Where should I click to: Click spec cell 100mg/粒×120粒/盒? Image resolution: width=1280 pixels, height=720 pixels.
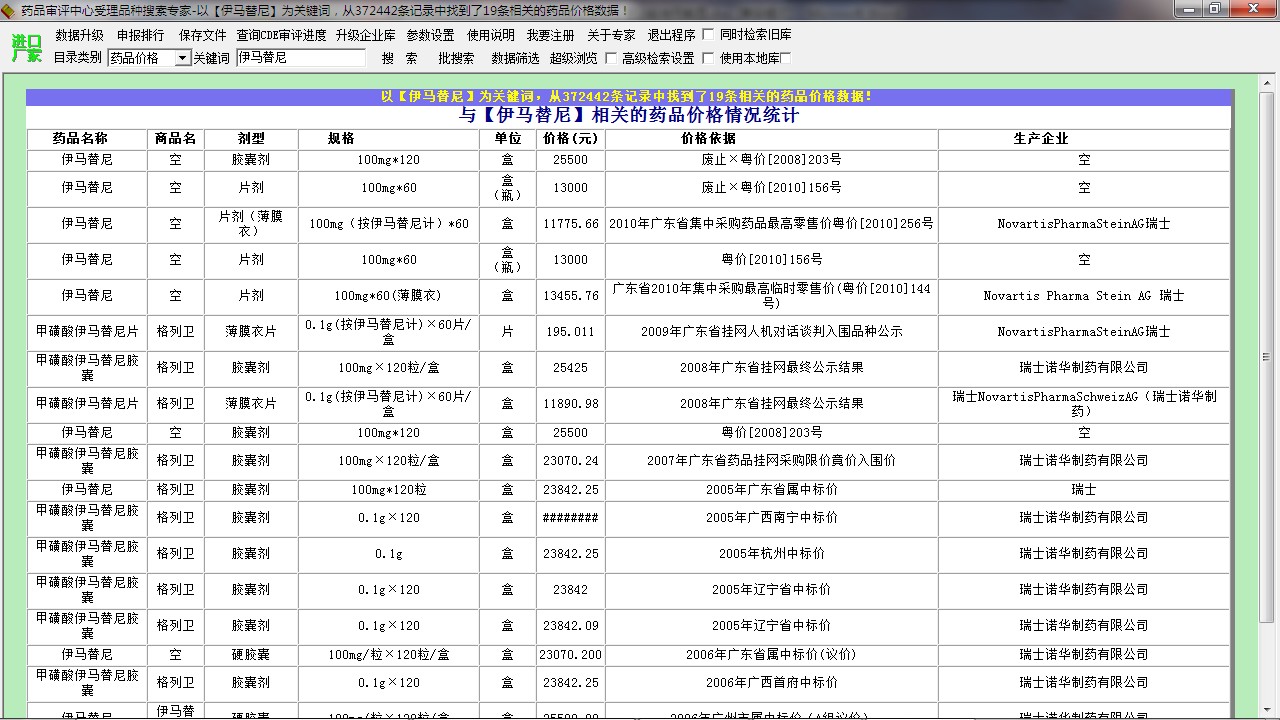point(388,655)
